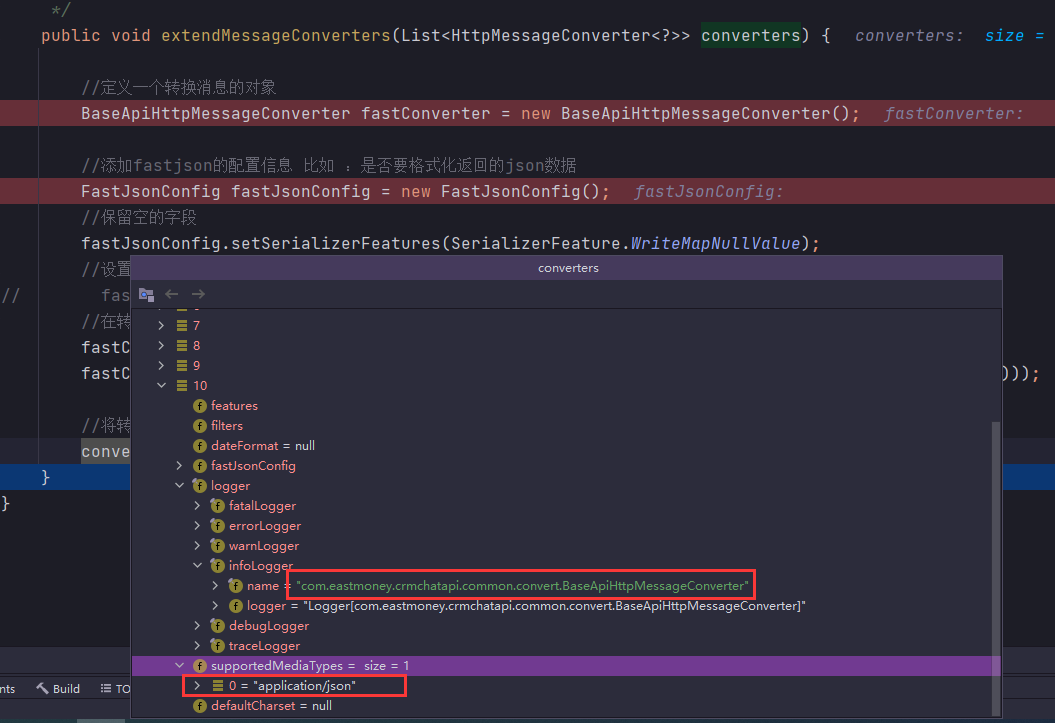Viewport: 1055px width, 723px height.
Task: Click the back arrow in the converters popup
Action: tap(170, 294)
